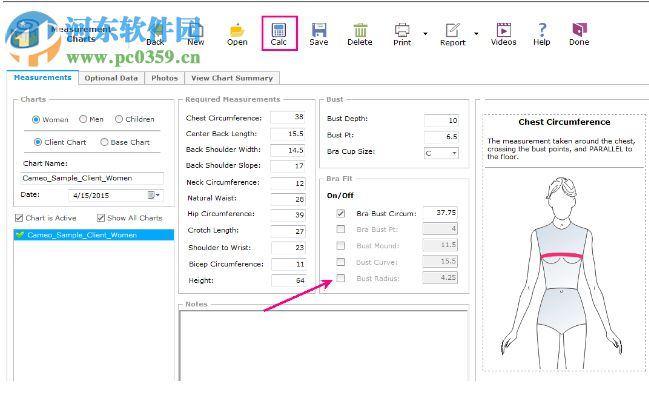Viewport: 649px width, 406px height.
Task: Enable the Bust Mound checkbox
Action: [x=341, y=245]
